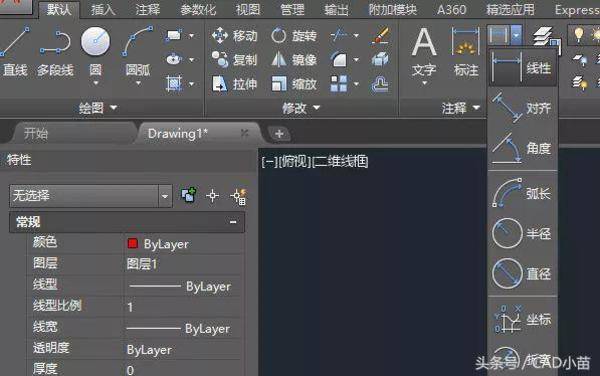Select the Line (直线) drawing tool
Image resolution: width=600 pixels, height=376 pixels.
pyautogui.click(x=15, y=50)
